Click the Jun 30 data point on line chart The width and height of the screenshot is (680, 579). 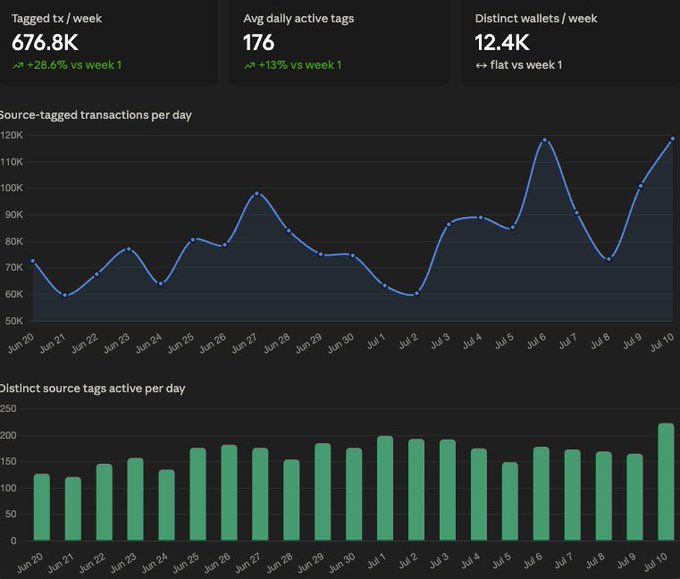353,256
